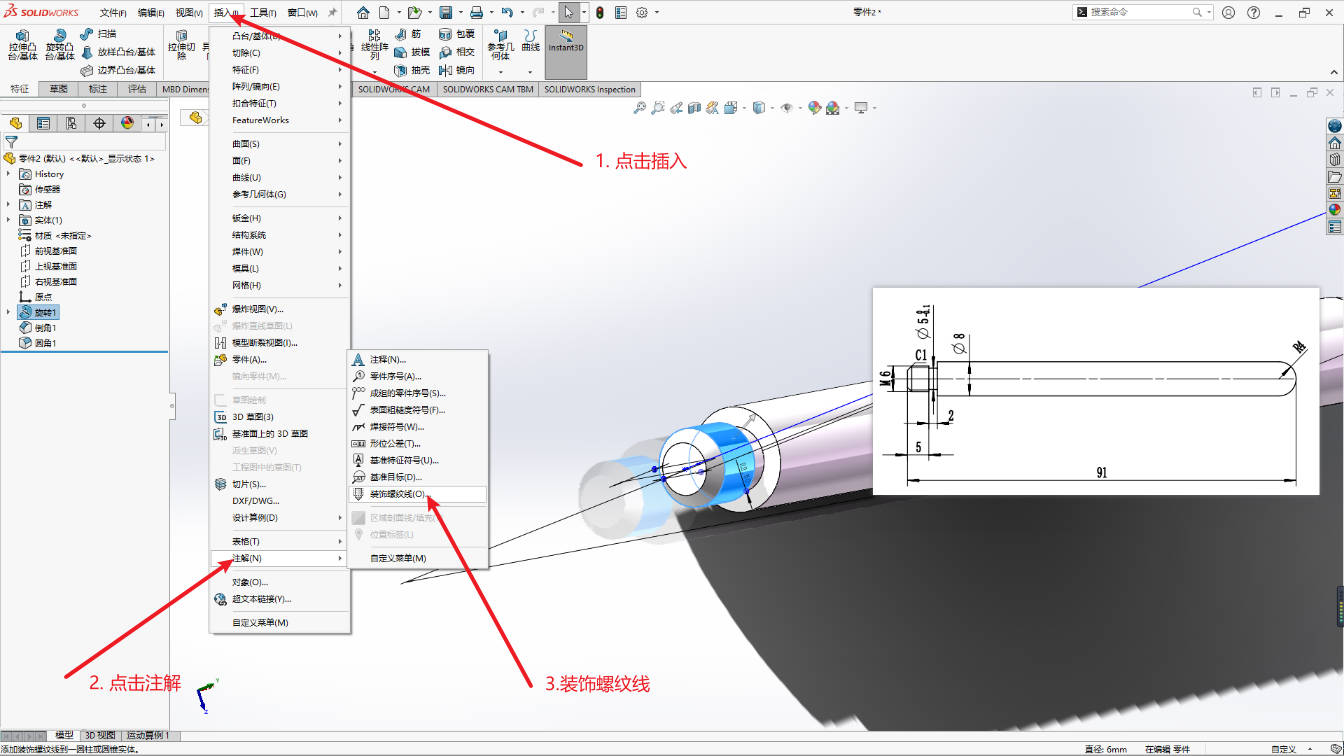The width and height of the screenshot is (1344, 756).
Task: Switch to the SOLIDWORKS Inspection tab
Action: [x=590, y=89]
